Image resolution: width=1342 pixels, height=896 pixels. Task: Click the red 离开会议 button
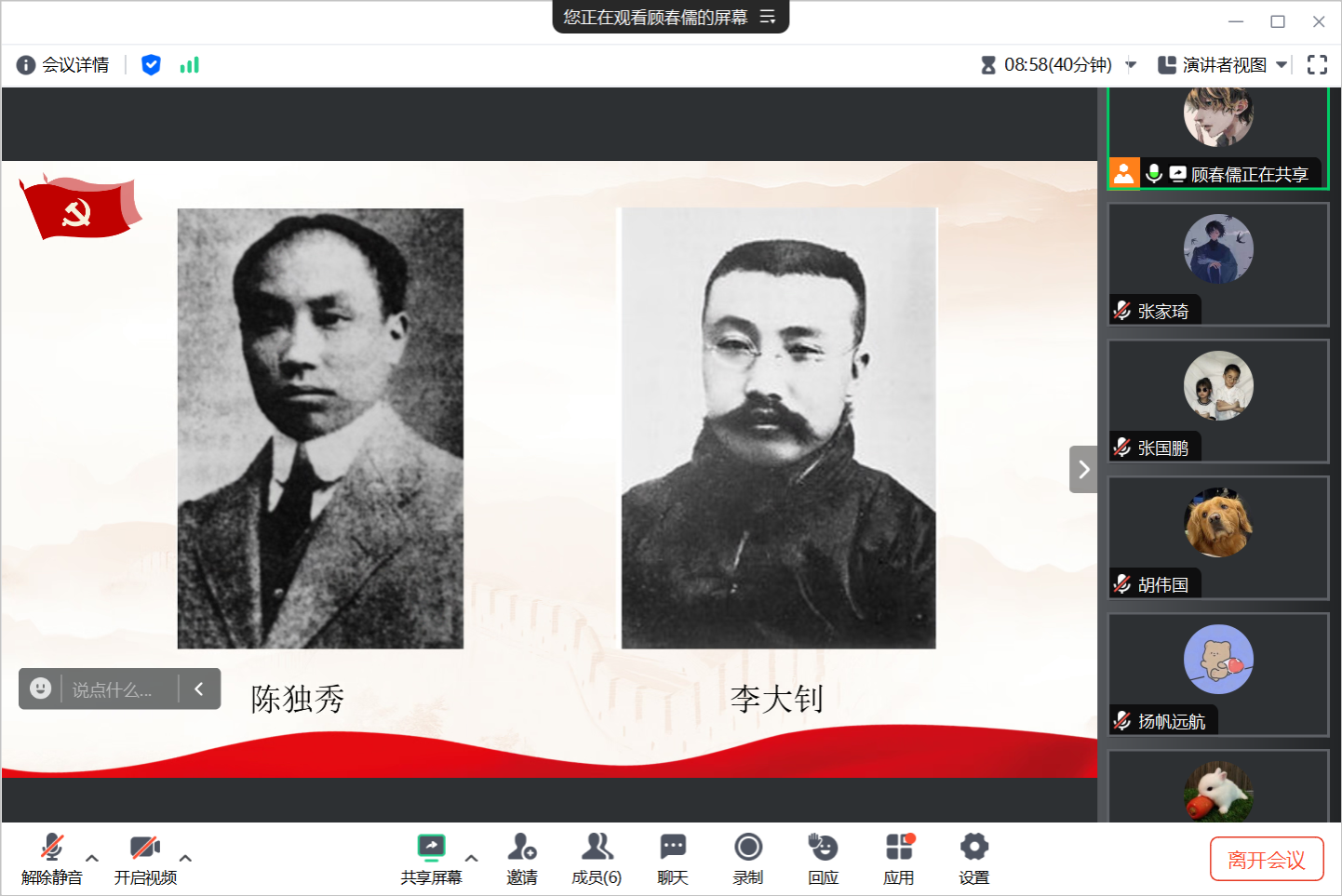[x=1266, y=859]
